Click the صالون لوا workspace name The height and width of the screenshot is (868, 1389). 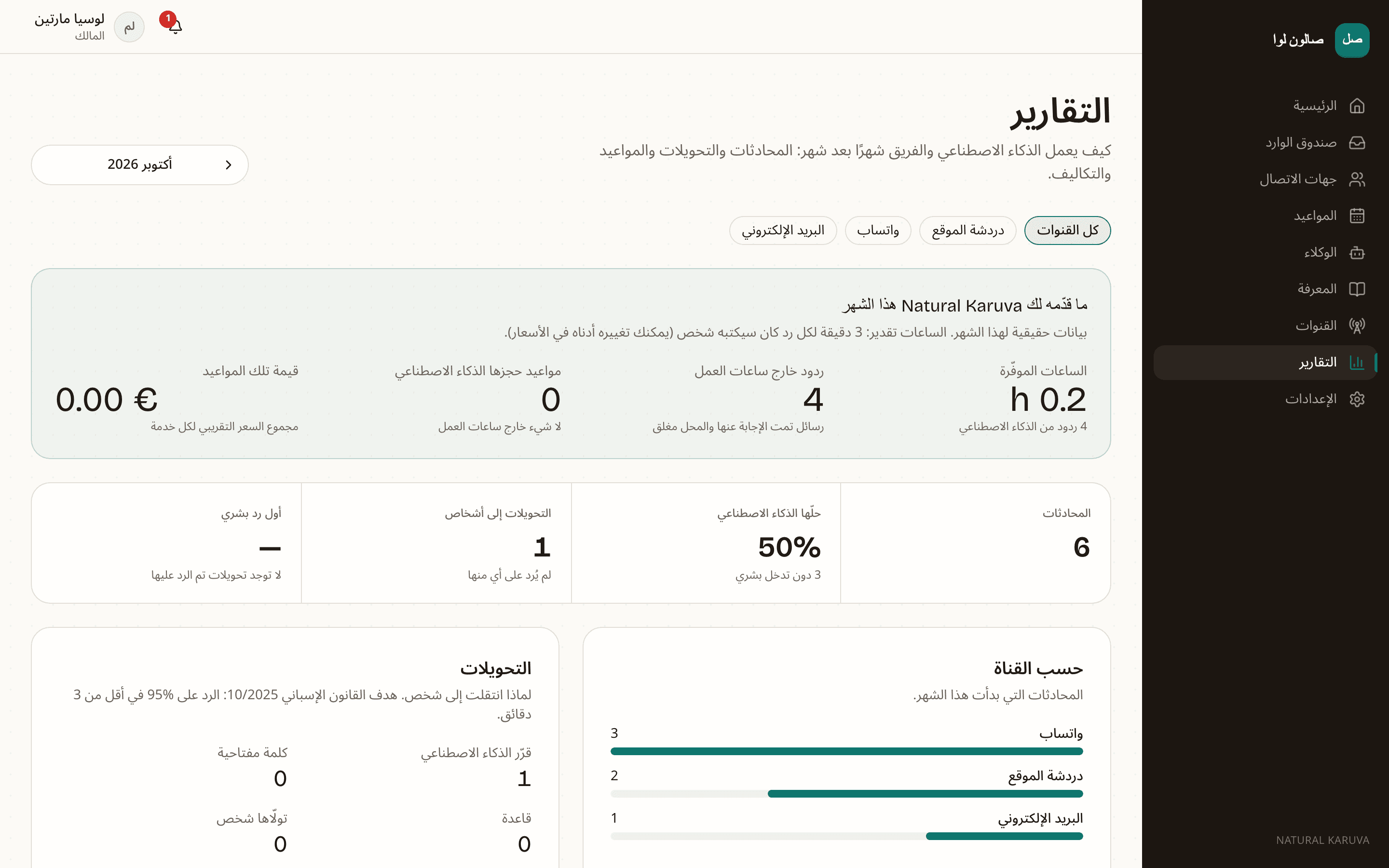tap(1298, 40)
